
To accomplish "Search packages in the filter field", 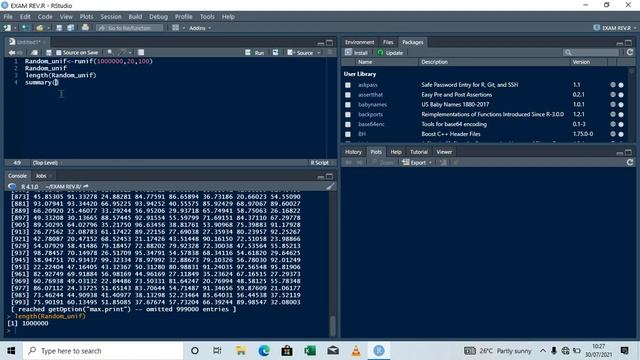I will coord(591,52).
